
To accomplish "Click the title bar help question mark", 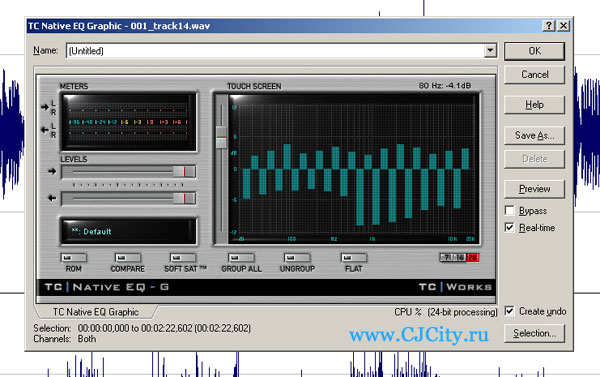I will (549, 26).
